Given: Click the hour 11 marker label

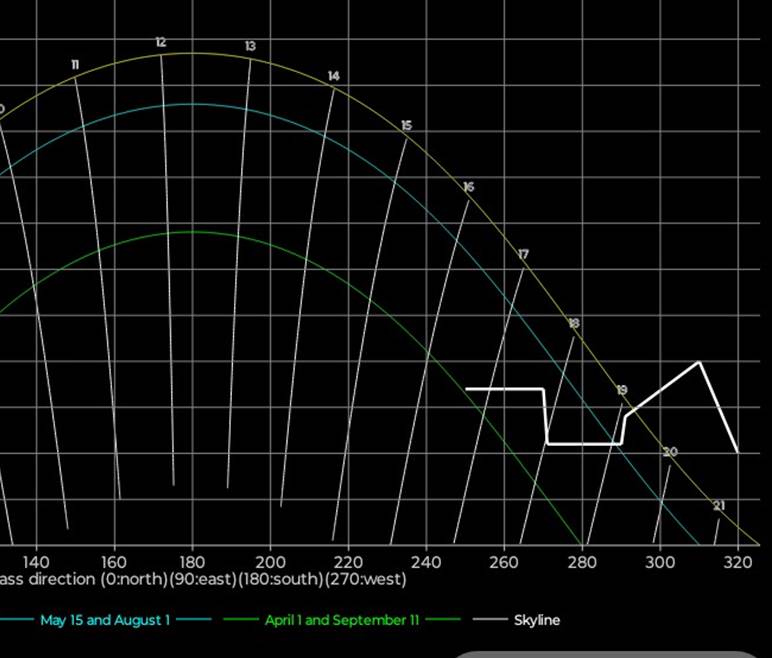Looking at the screenshot, I should 75,65.
